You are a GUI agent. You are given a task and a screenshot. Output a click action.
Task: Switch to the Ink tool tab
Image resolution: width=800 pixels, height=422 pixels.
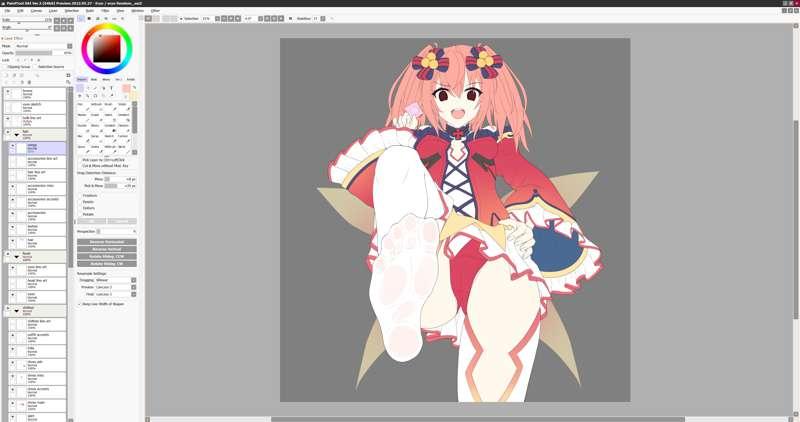[x=118, y=80]
